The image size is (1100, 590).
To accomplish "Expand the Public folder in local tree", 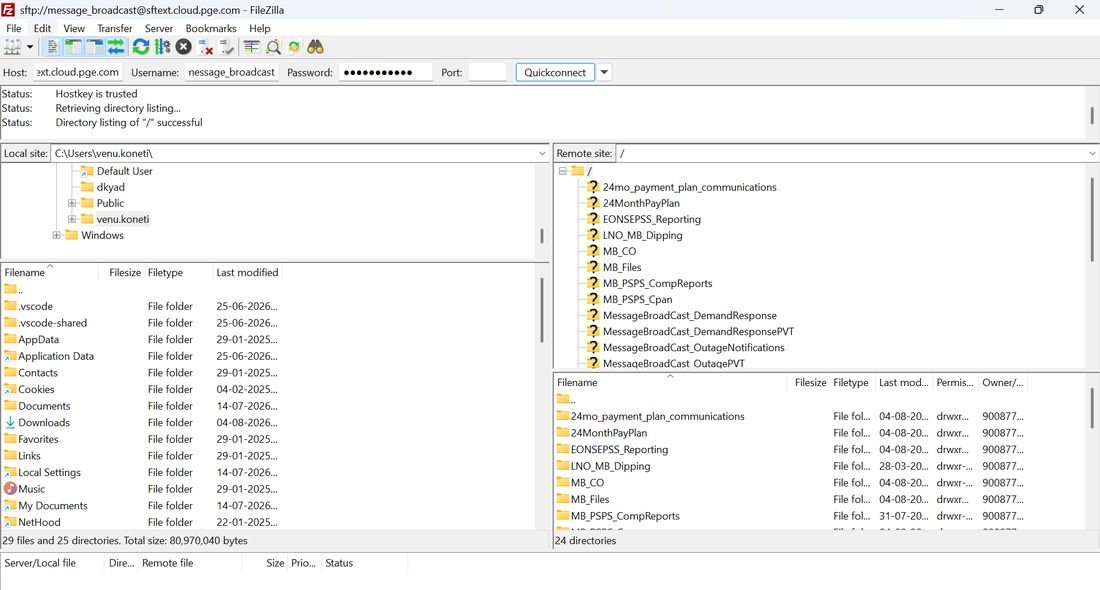I will pos(72,203).
